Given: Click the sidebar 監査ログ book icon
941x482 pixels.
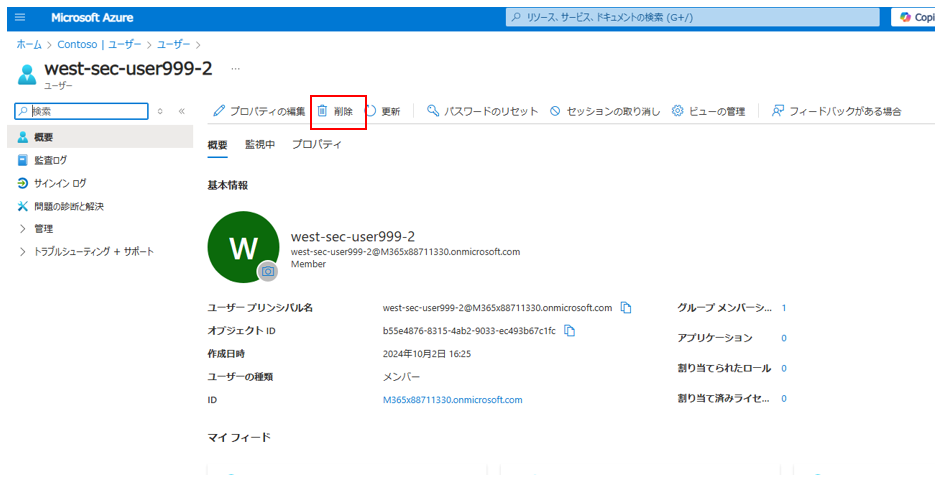Looking at the screenshot, I should tap(23, 160).
